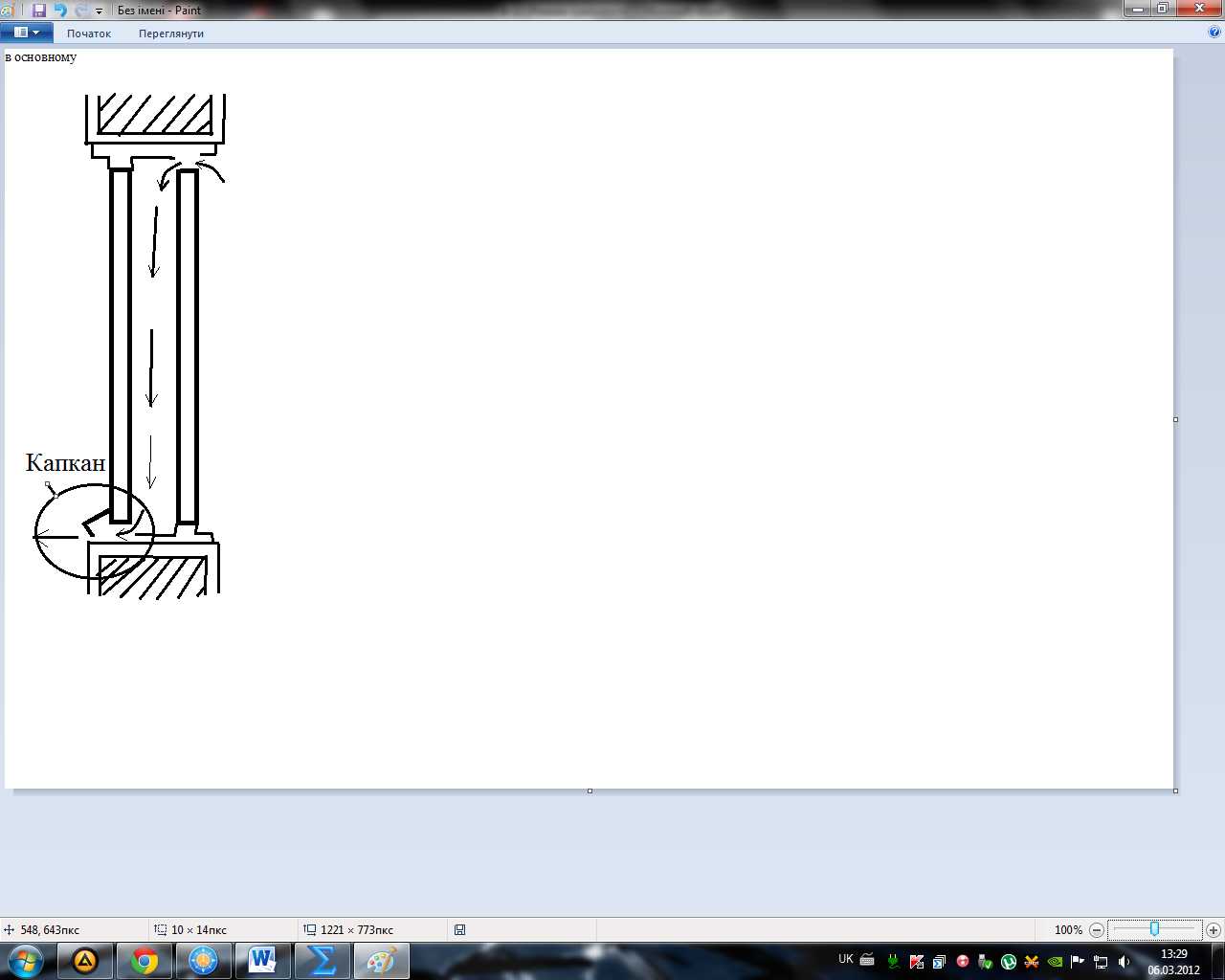The width and height of the screenshot is (1225, 980).
Task: Click the Paint help question mark icon
Action: tap(1215, 33)
